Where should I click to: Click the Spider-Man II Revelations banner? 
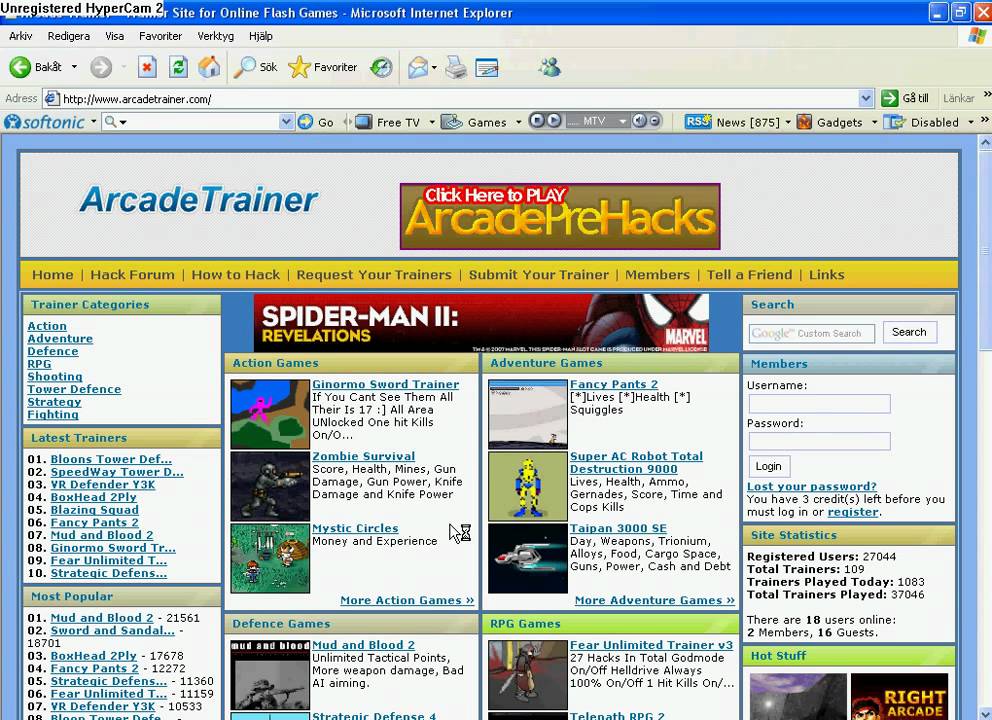(x=481, y=323)
